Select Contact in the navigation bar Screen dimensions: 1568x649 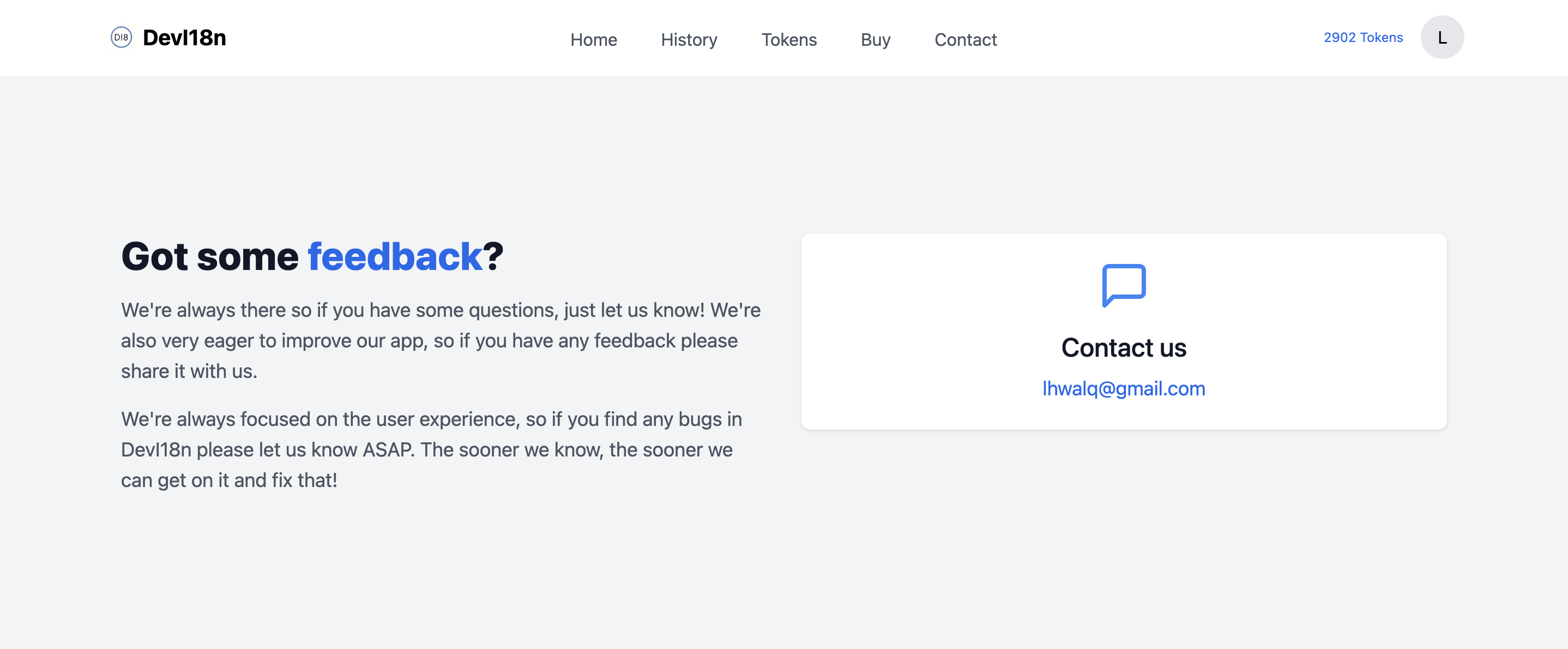tap(966, 40)
